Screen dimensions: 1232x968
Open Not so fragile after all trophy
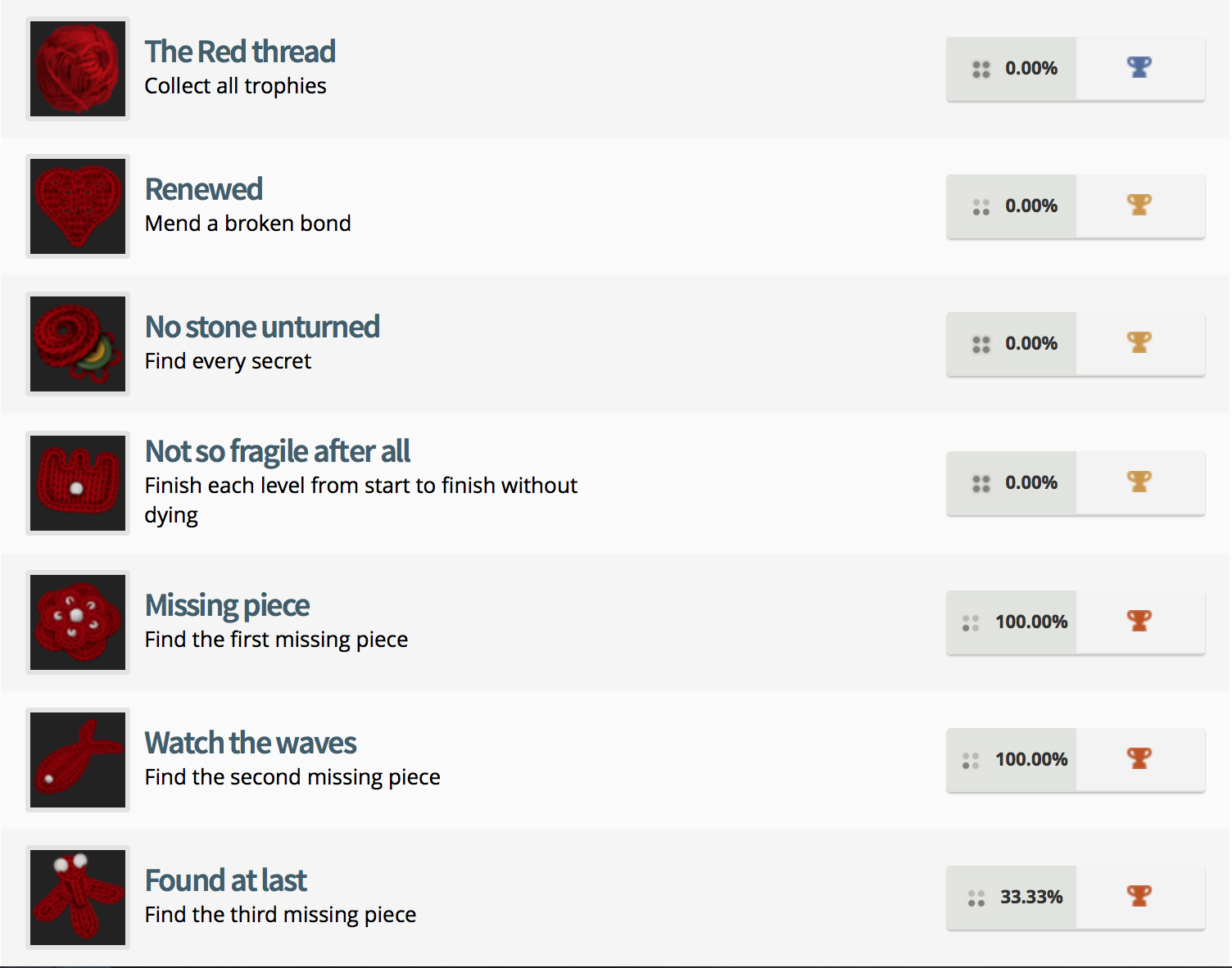278,451
